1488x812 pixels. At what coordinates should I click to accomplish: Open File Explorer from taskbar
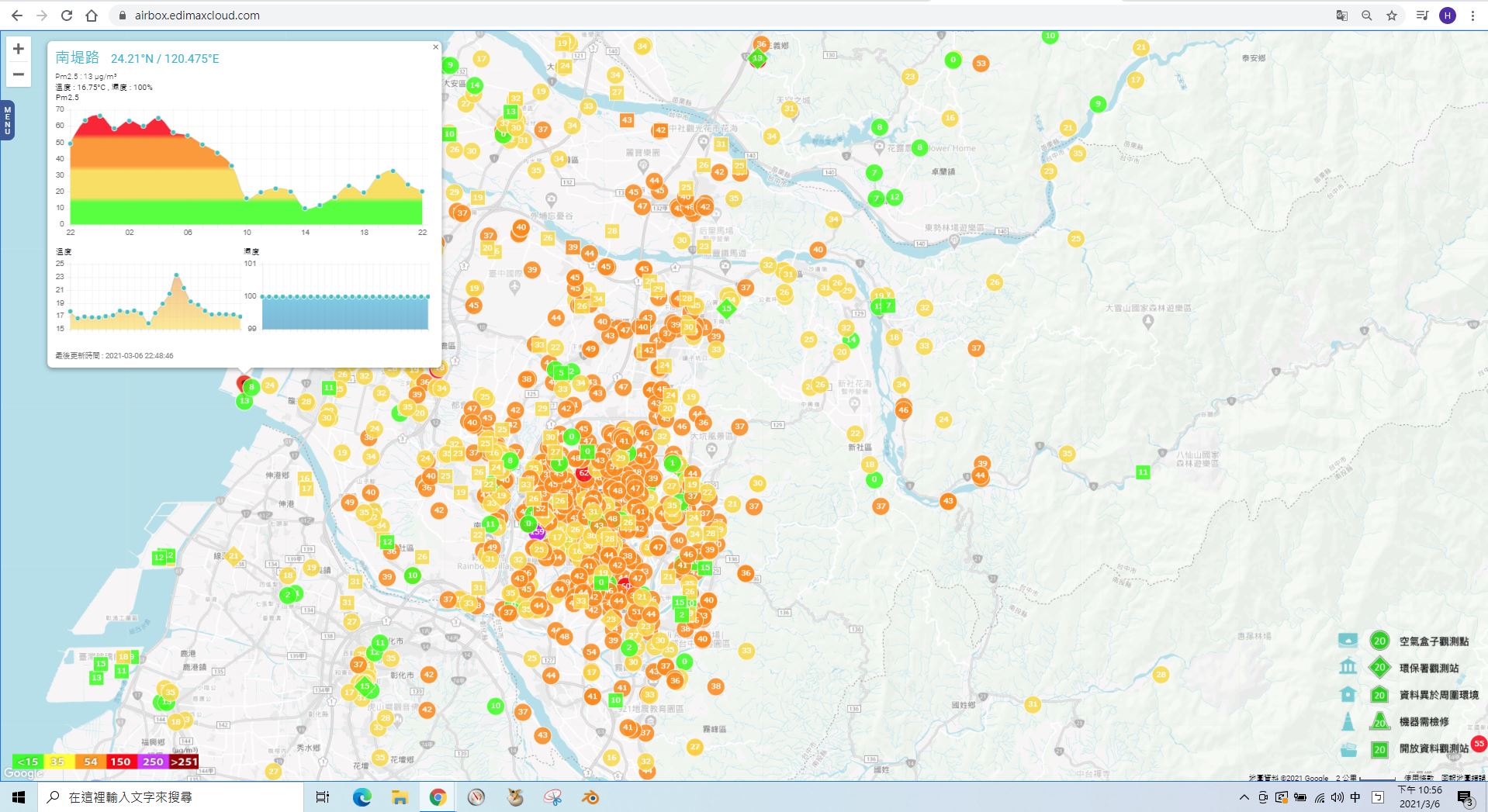tap(400, 797)
